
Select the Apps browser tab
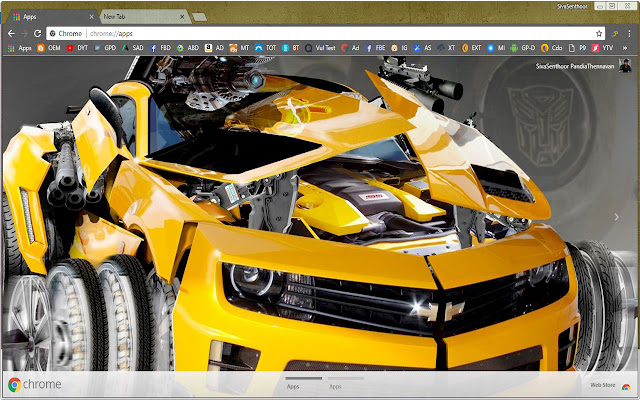tap(40, 17)
